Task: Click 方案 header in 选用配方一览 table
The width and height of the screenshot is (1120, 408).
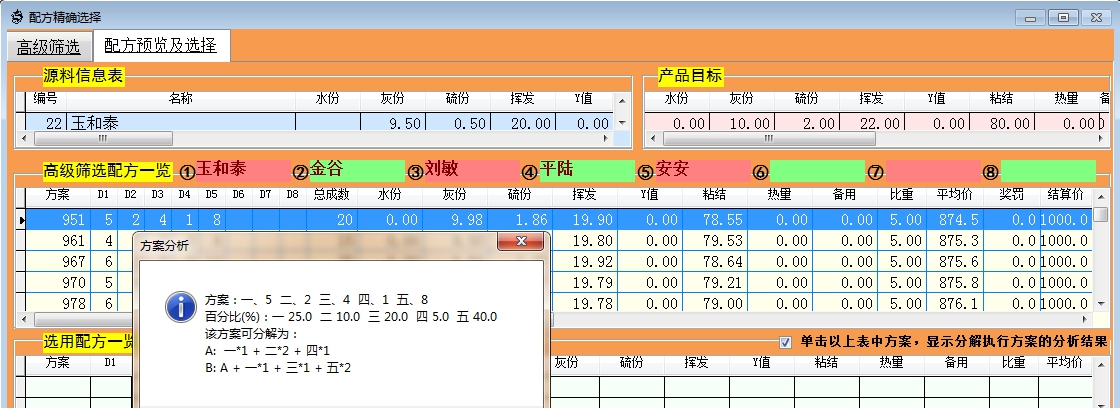Action: (59, 362)
